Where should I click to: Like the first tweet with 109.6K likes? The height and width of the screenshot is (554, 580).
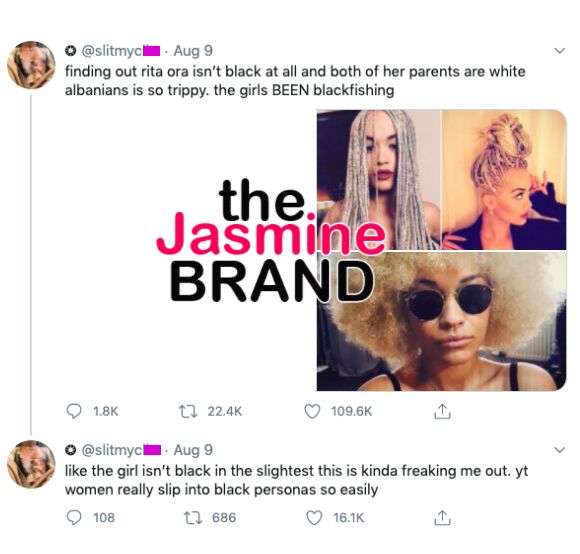(x=312, y=411)
